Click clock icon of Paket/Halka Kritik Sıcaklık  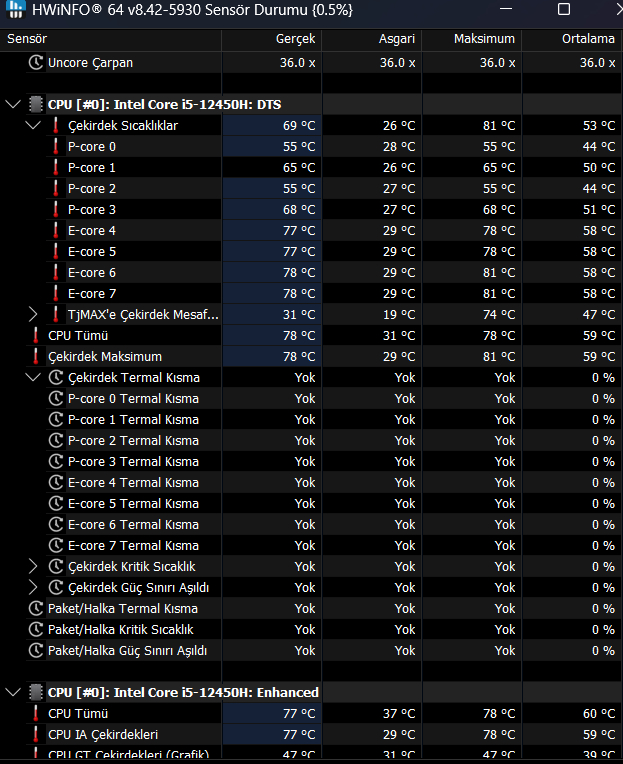(x=36, y=629)
